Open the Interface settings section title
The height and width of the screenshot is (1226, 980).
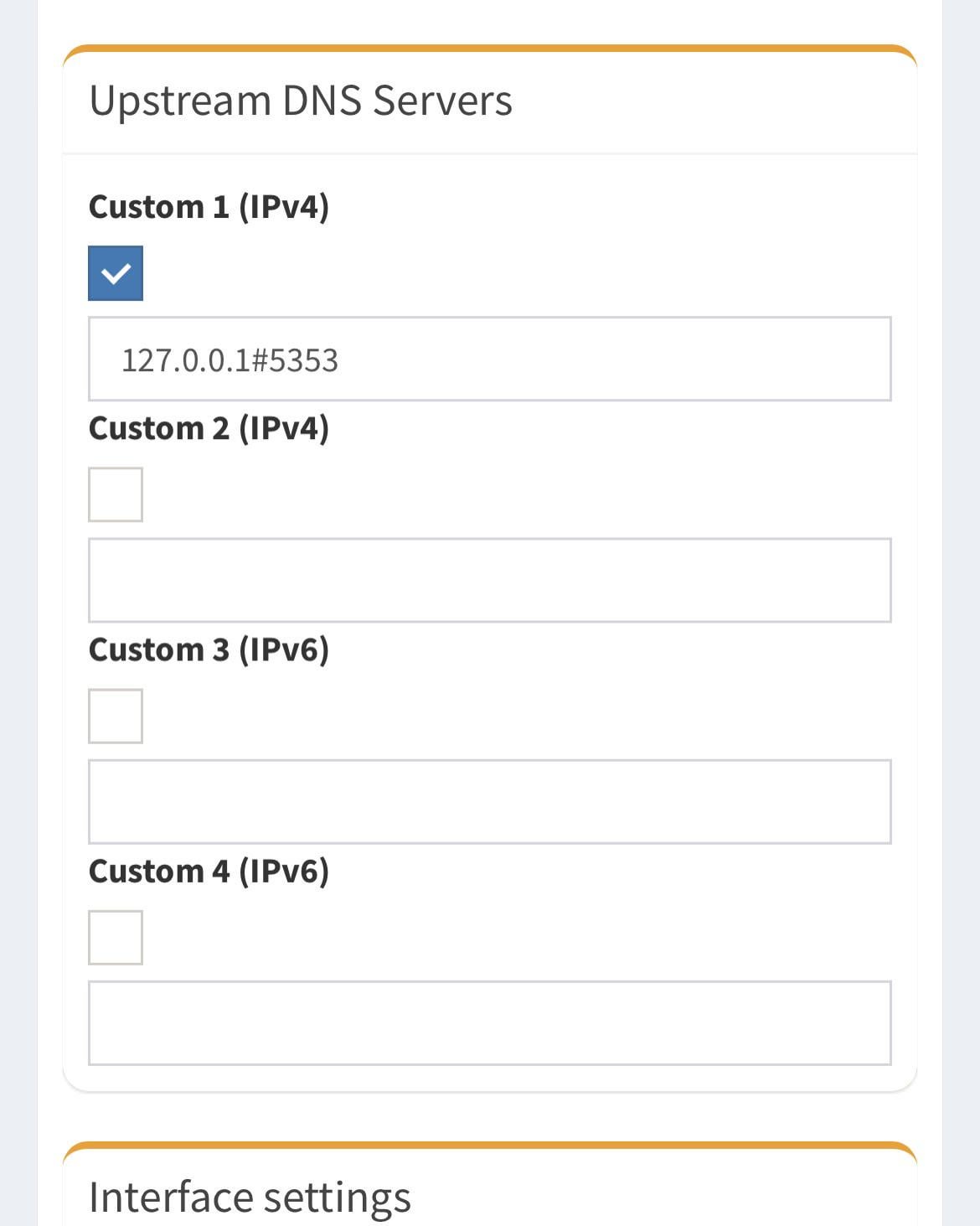pos(250,1197)
